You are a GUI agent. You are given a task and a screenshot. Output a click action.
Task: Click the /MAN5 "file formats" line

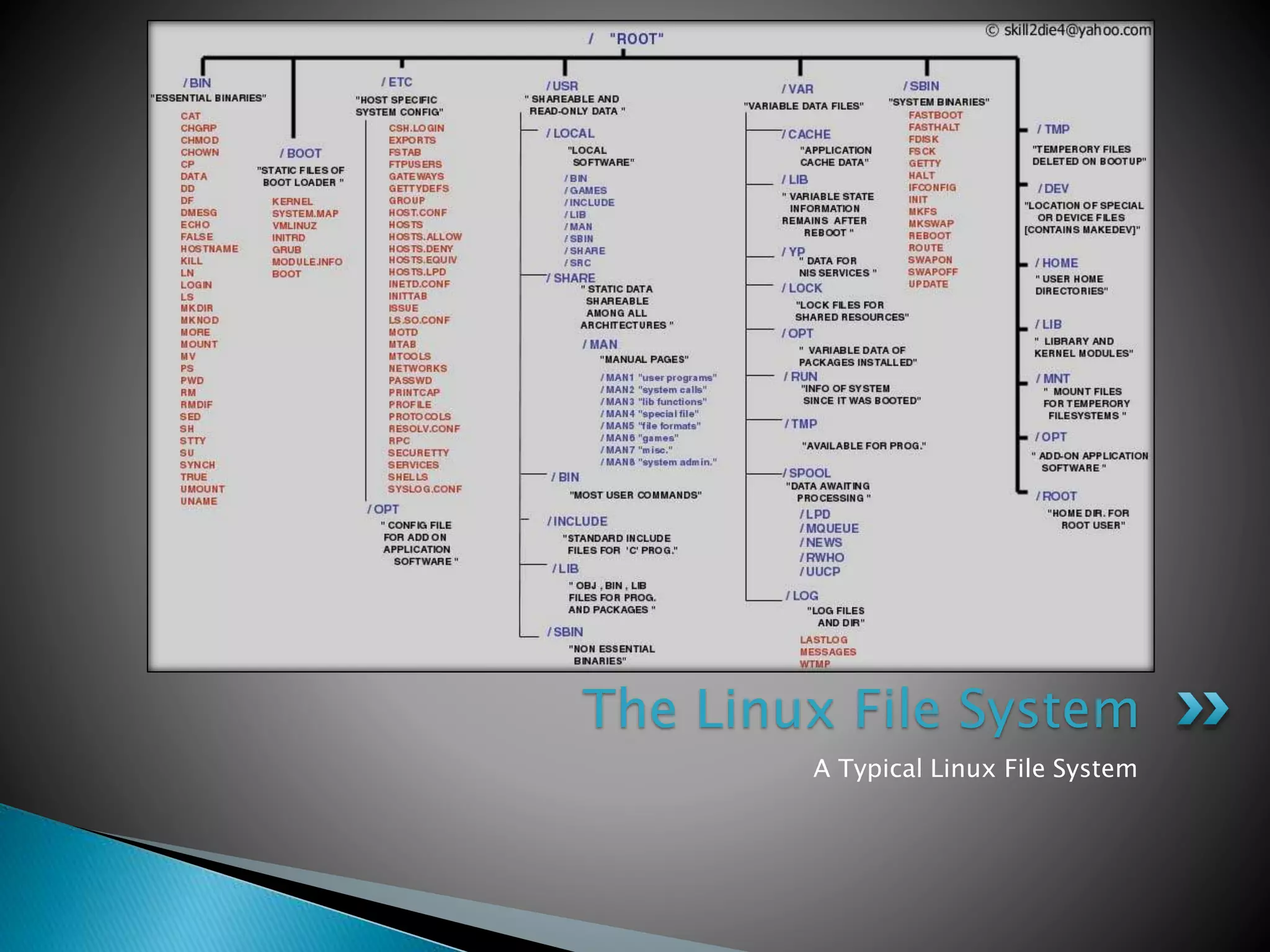coord(651,426)
